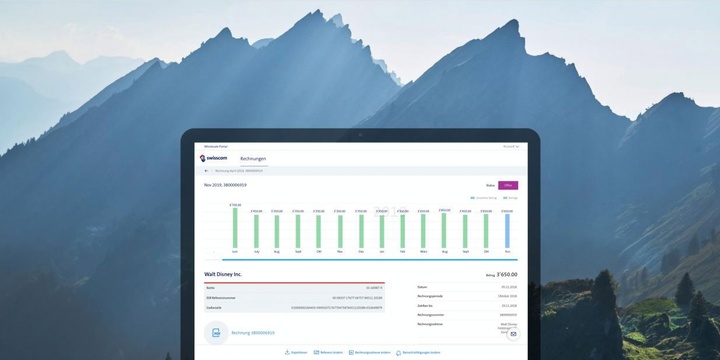Click the notification bell icon
The image size is (720, 360).
coord(399,353)
